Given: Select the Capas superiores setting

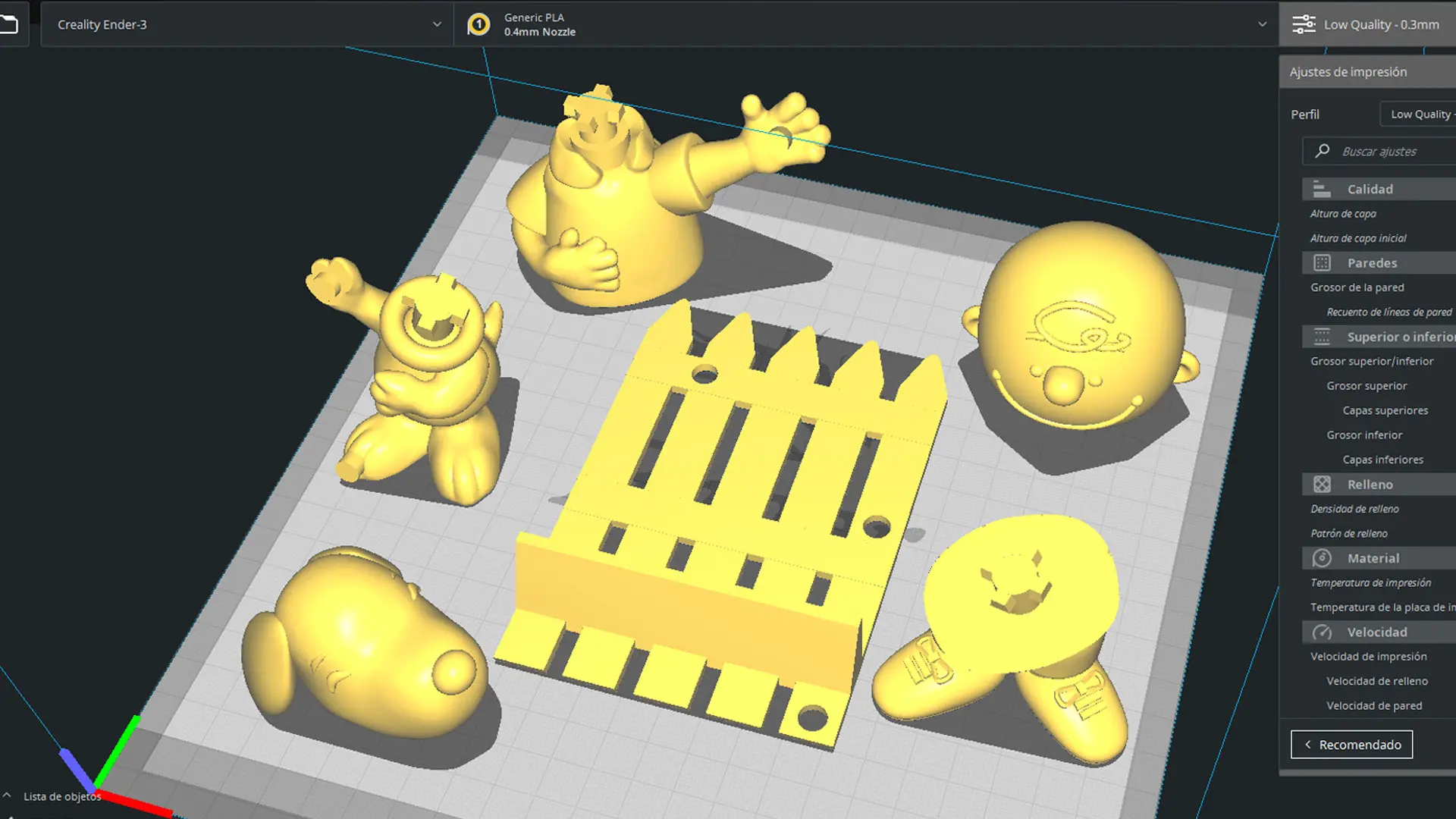Looking at the screenshot, I should click(x=1385, y=410).
